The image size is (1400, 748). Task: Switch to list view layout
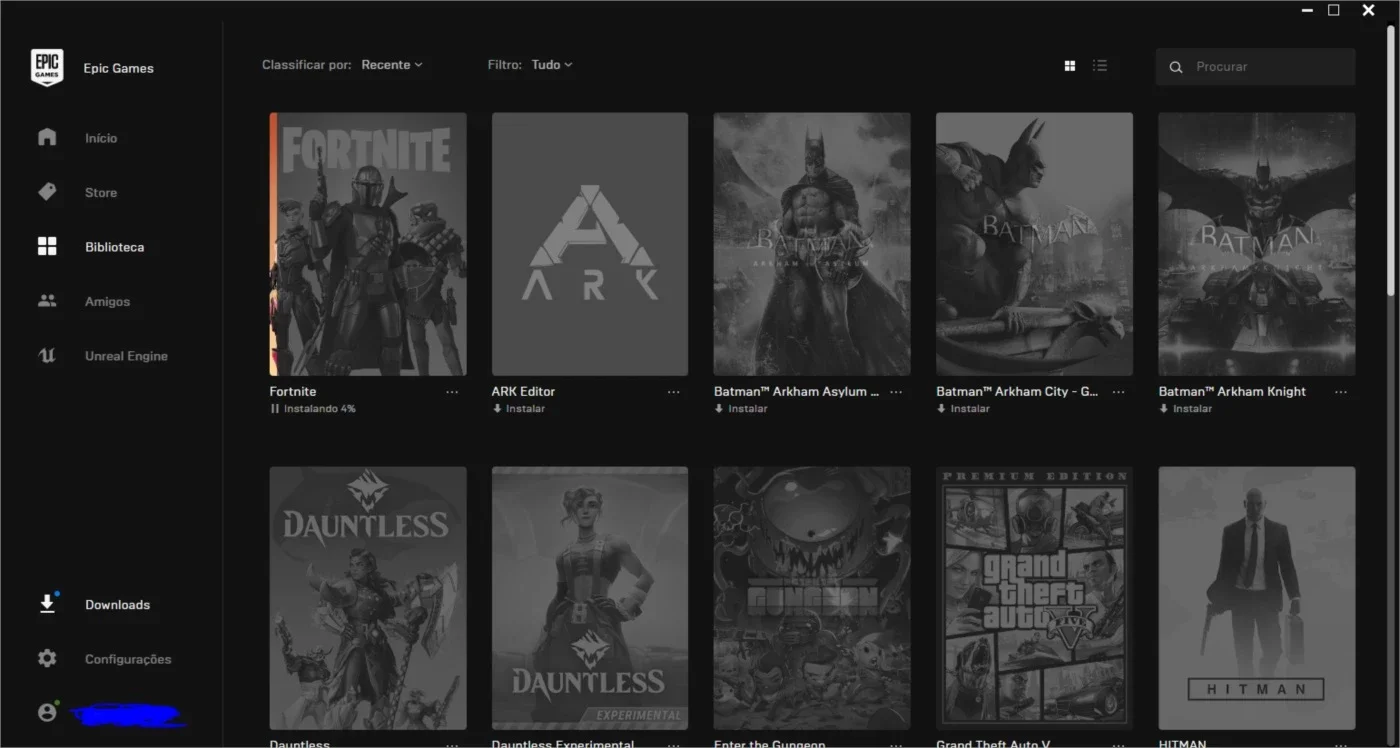(x=1100, y=66)
